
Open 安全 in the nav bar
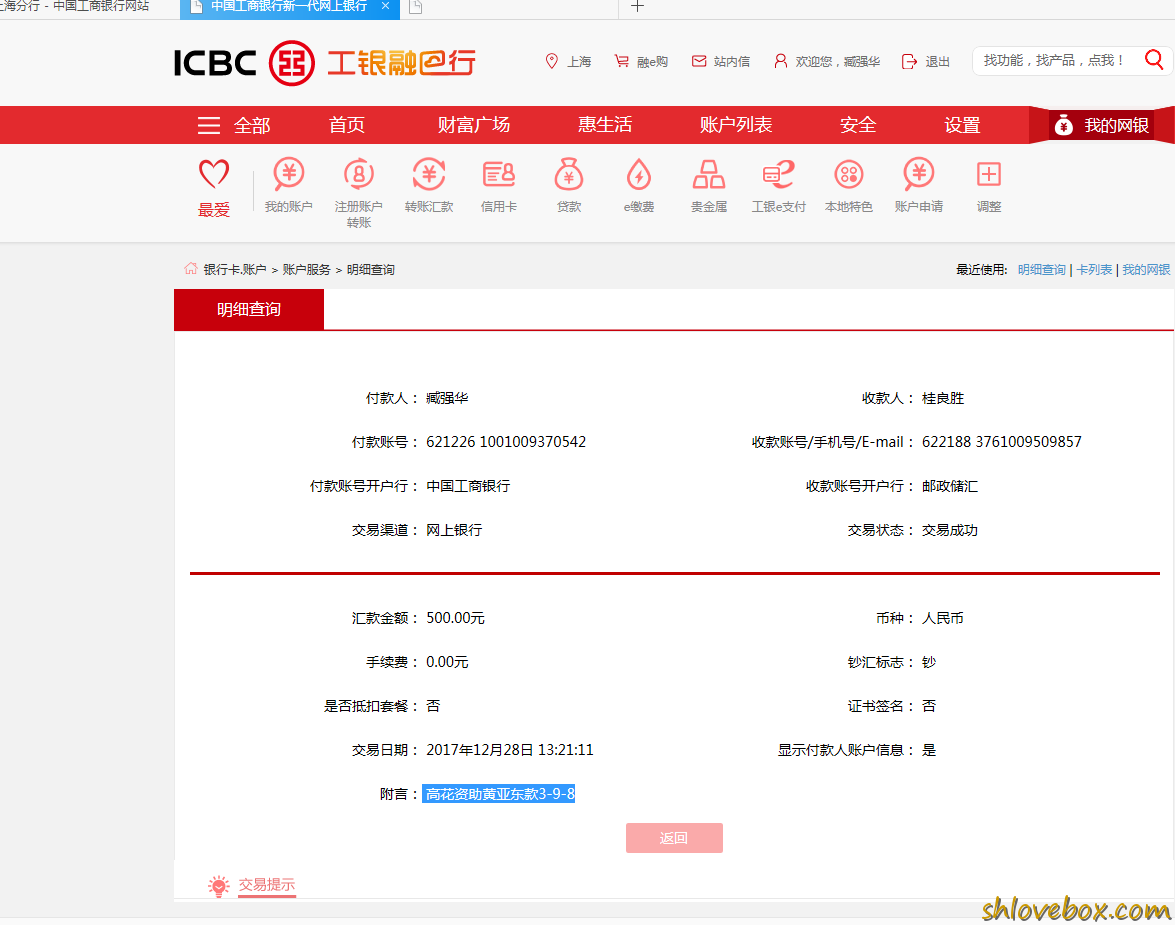coord(858,125)
